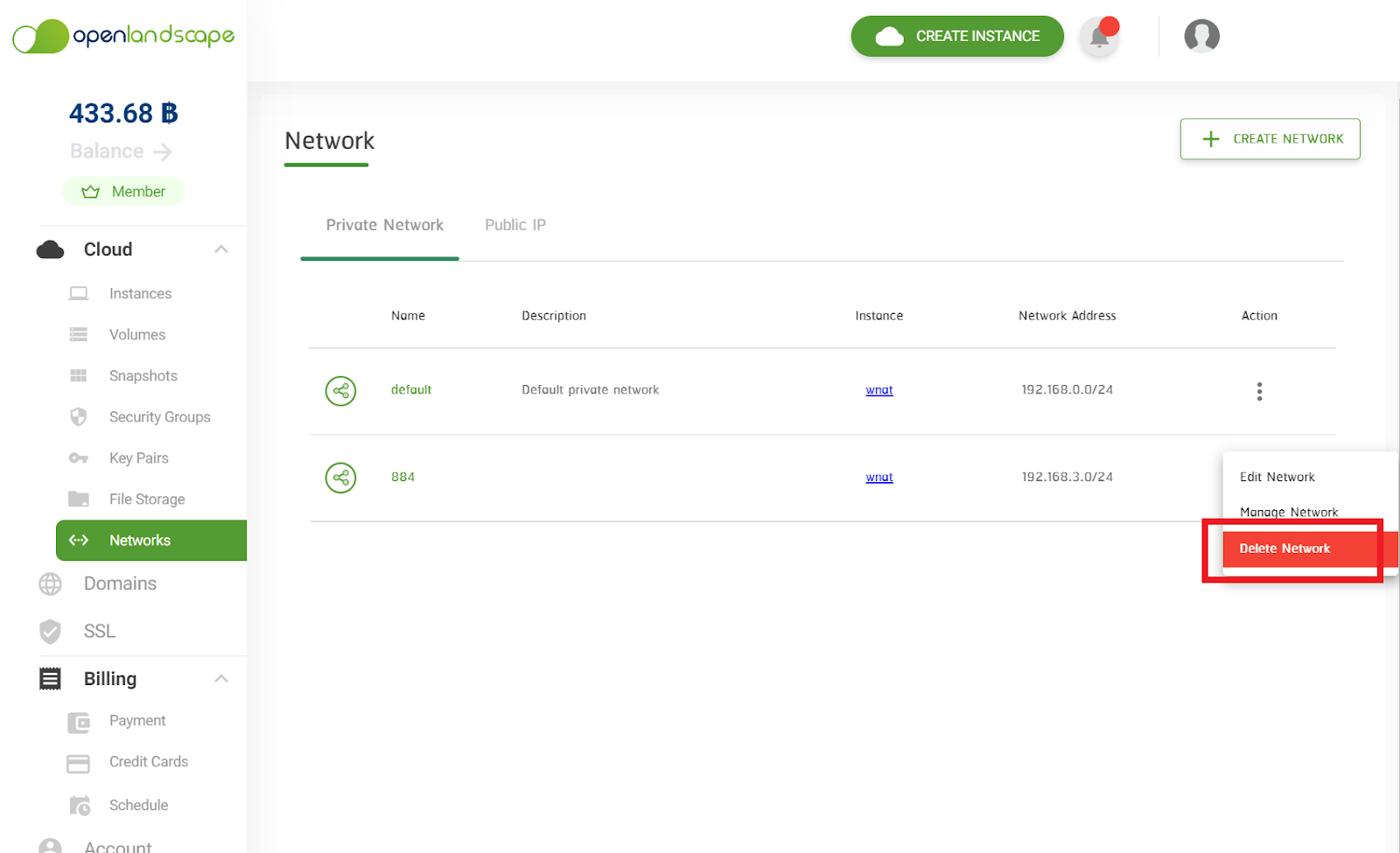
Task: Click the default network share icon
Action: (340, 391)
